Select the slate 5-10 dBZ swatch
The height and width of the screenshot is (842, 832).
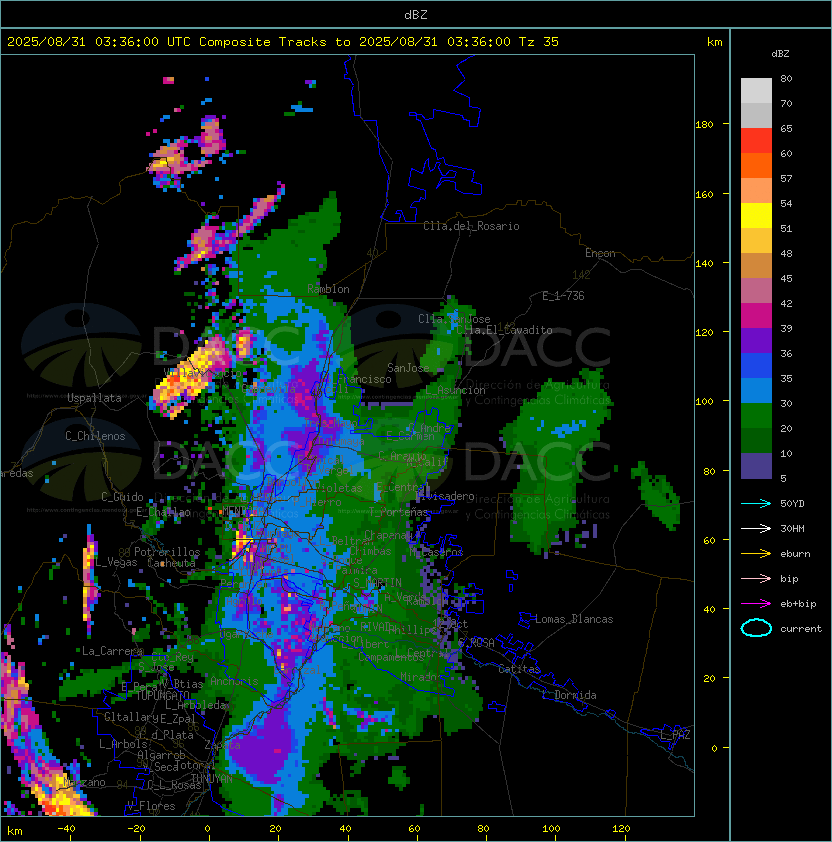pos(756,466)
